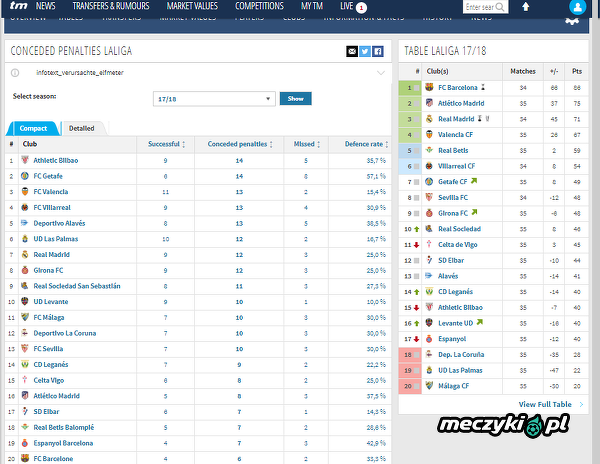Switch to the Compact tab
Image resolution: width=600 pixels, height=464 pixels.
(x=33, y=128)
